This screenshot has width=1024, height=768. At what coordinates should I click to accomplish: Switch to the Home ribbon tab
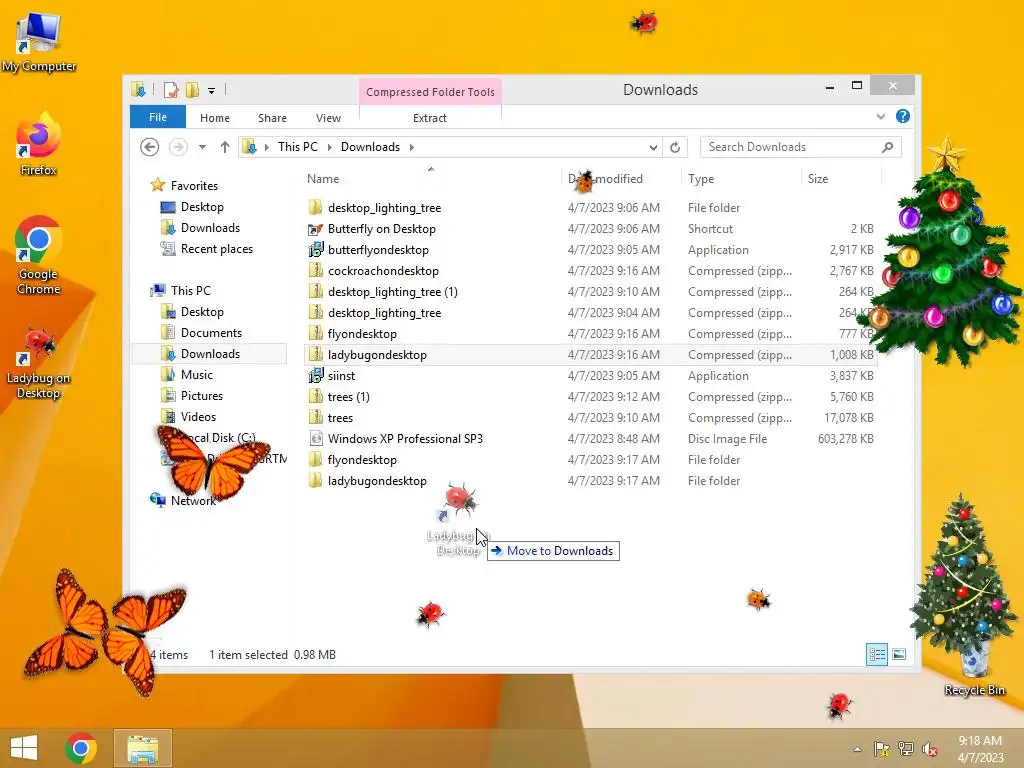click(x=215, y=118)
